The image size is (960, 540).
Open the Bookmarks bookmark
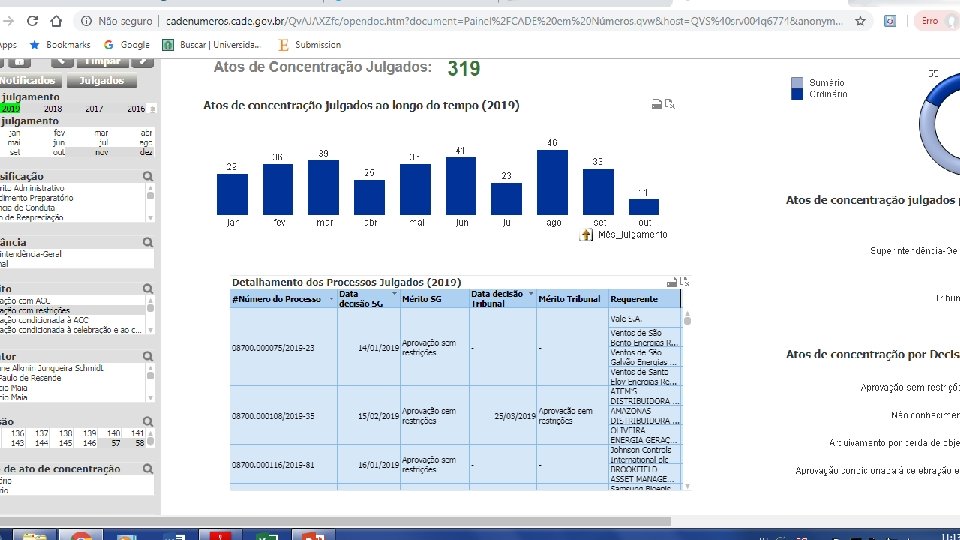[61, 45]
